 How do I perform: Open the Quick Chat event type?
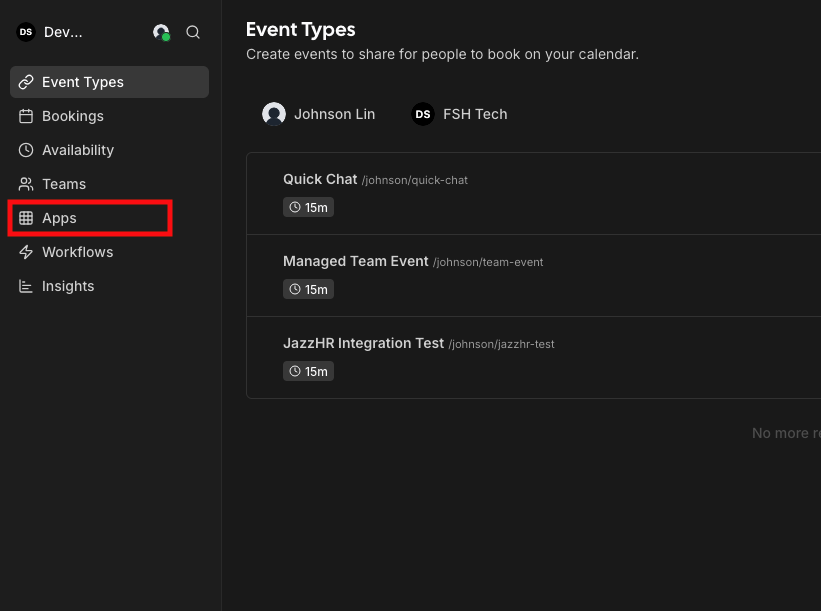click(x=320, y=179)
